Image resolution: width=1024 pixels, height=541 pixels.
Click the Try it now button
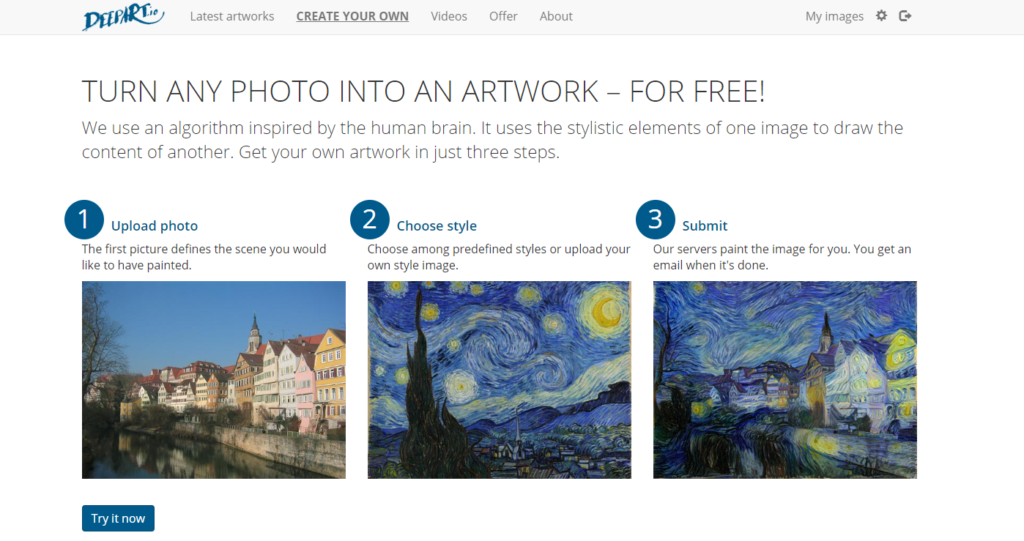click(x=118, y=518)
